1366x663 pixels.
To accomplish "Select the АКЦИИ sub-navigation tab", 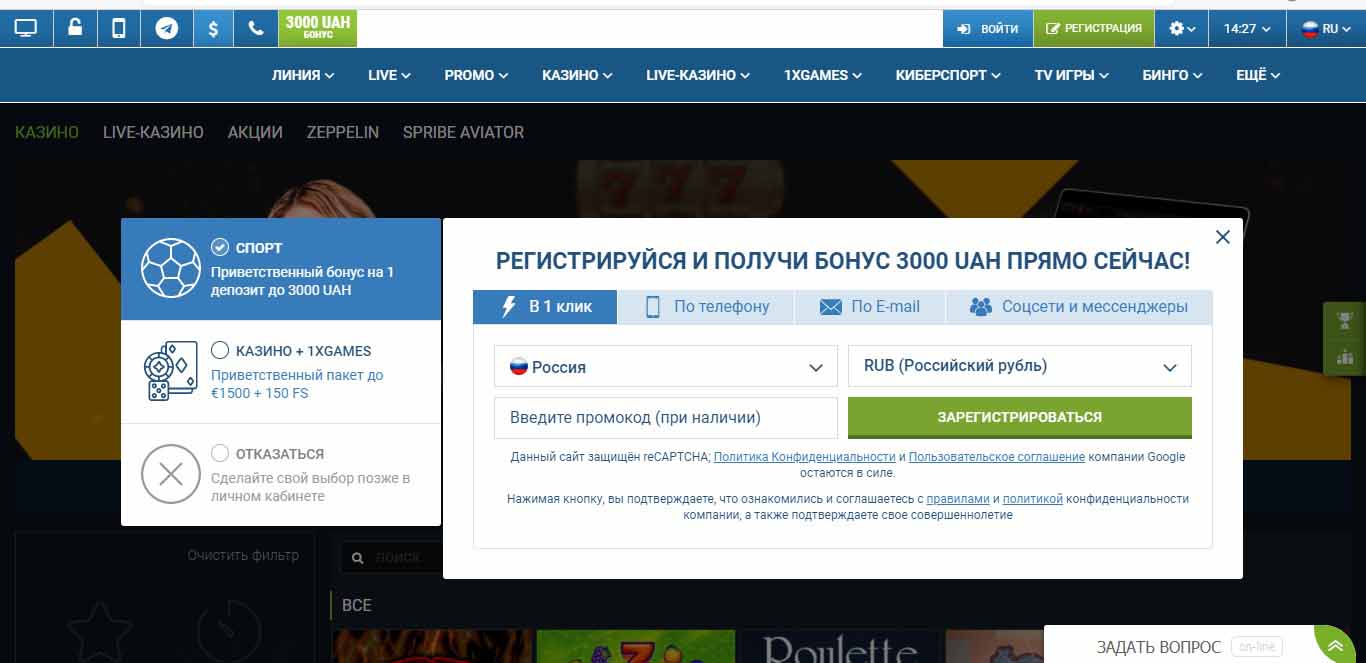I will click(255, 132).
